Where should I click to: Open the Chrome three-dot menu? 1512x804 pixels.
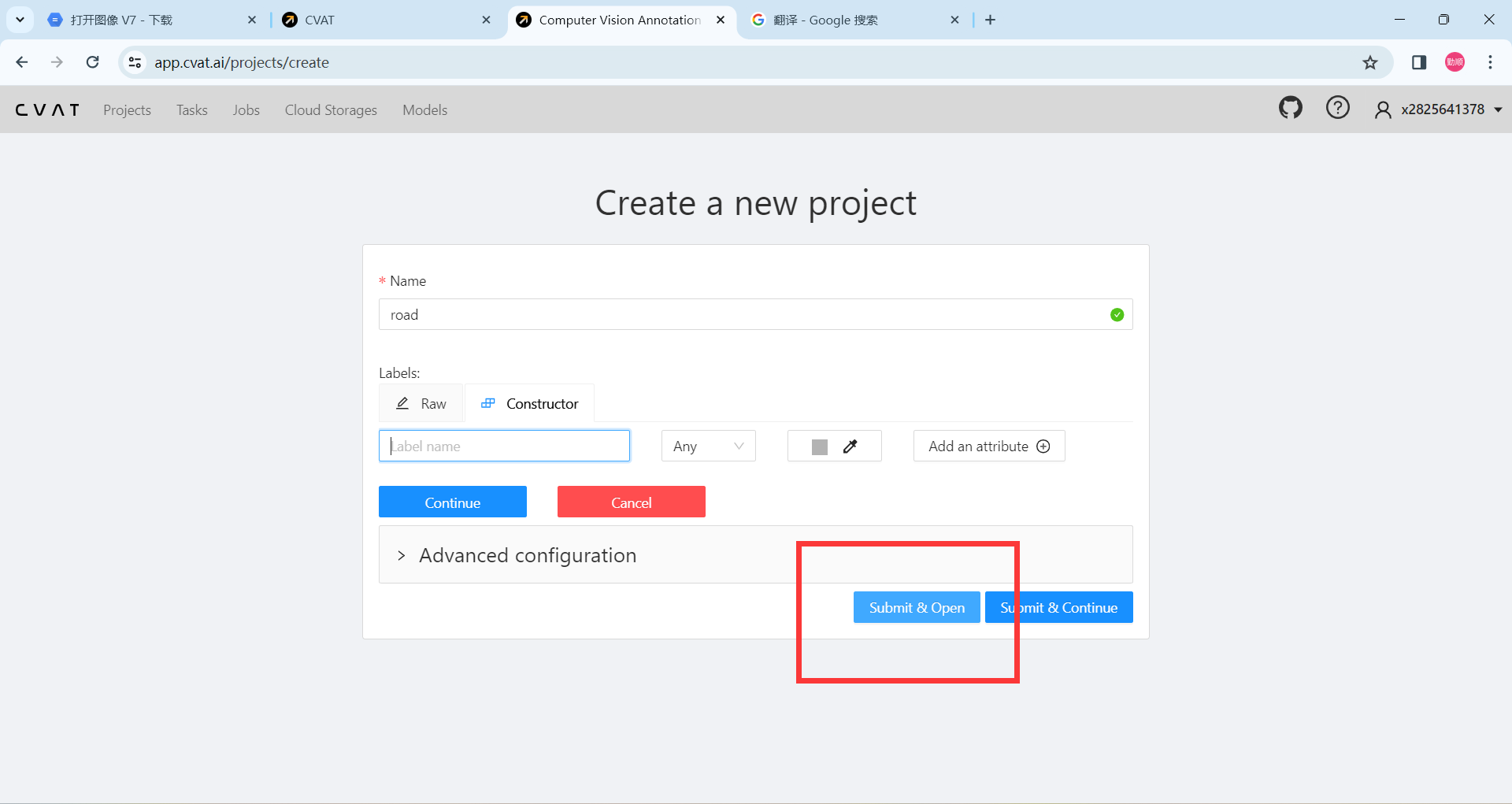(x=1490, y=62)
